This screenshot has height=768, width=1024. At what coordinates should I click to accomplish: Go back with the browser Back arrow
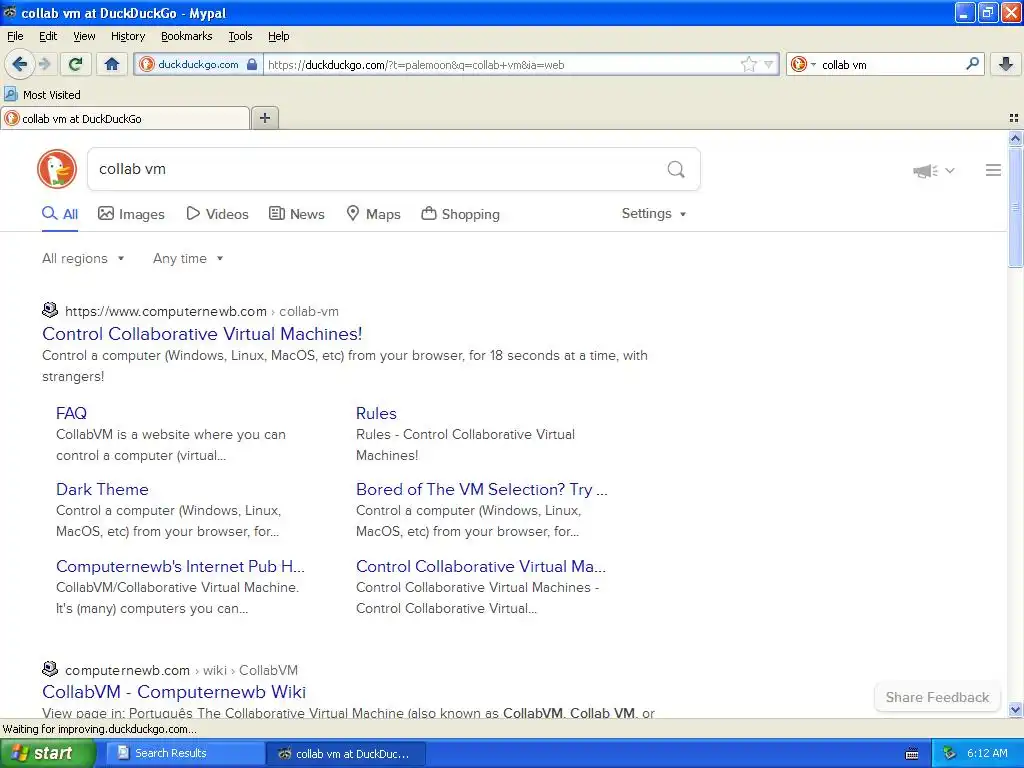click(x=19, y=64)
